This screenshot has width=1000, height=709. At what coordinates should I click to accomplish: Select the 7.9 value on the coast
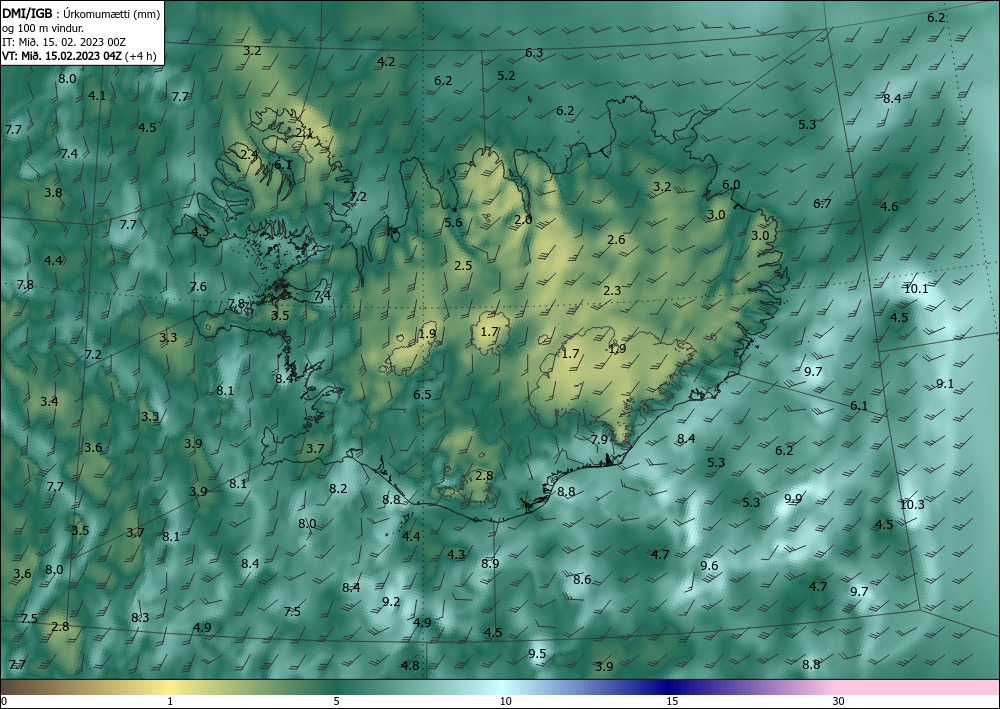click(x=599, y=439)
